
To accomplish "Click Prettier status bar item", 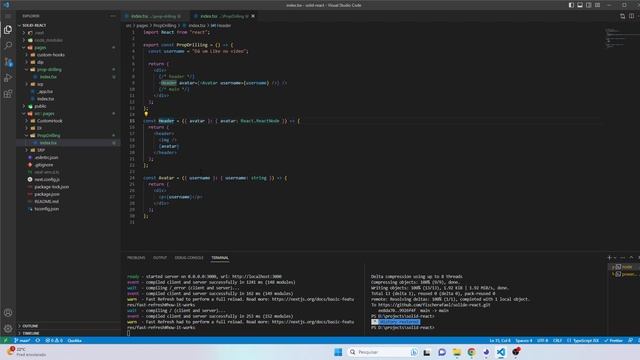I will coord(614,340).
